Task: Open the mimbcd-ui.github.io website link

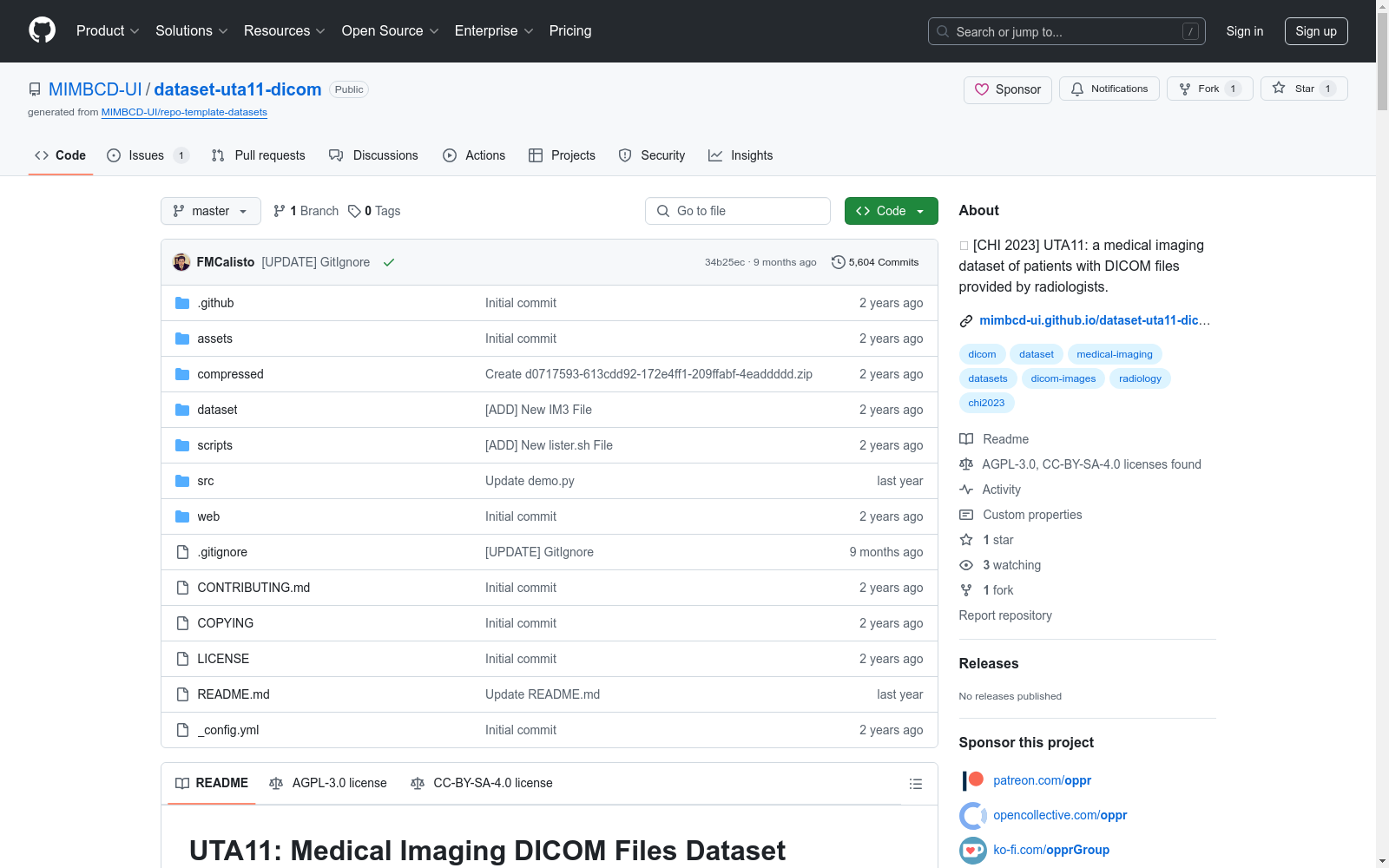Action: coord(1095,320)
